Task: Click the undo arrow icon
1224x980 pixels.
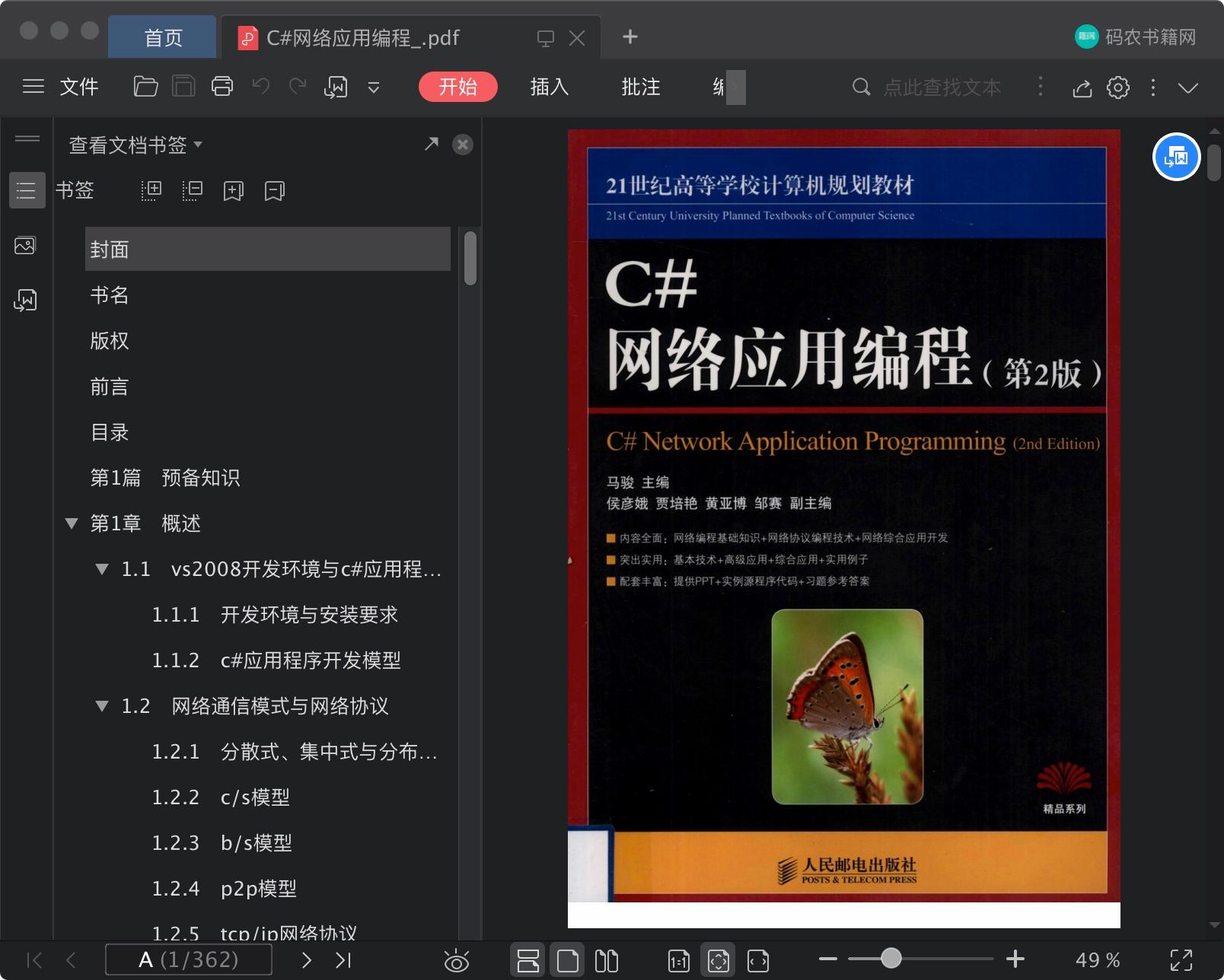Action: [261, 87]
